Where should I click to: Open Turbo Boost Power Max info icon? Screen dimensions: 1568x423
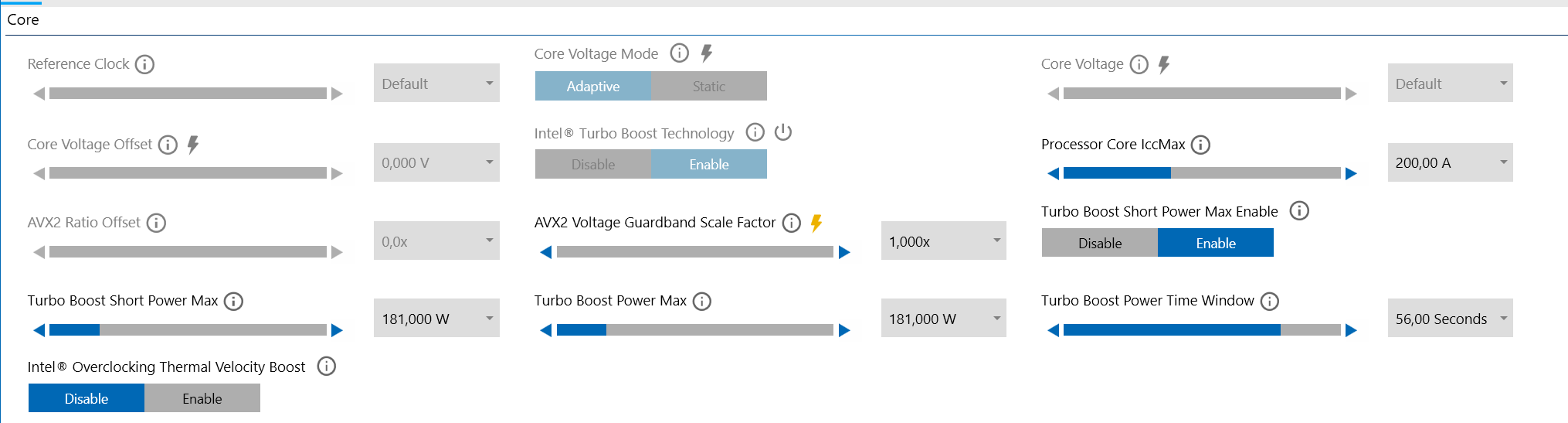tap(702, 302)
